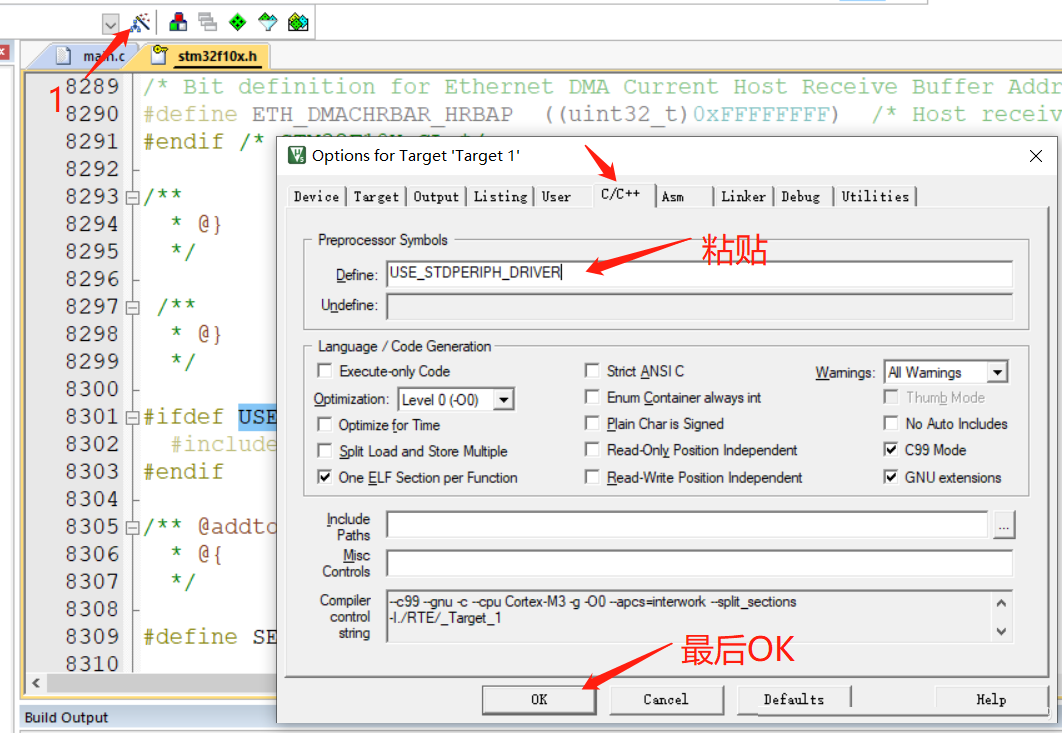Open the Output tab
Screen dimensions: 1062x733
[436, 196]
